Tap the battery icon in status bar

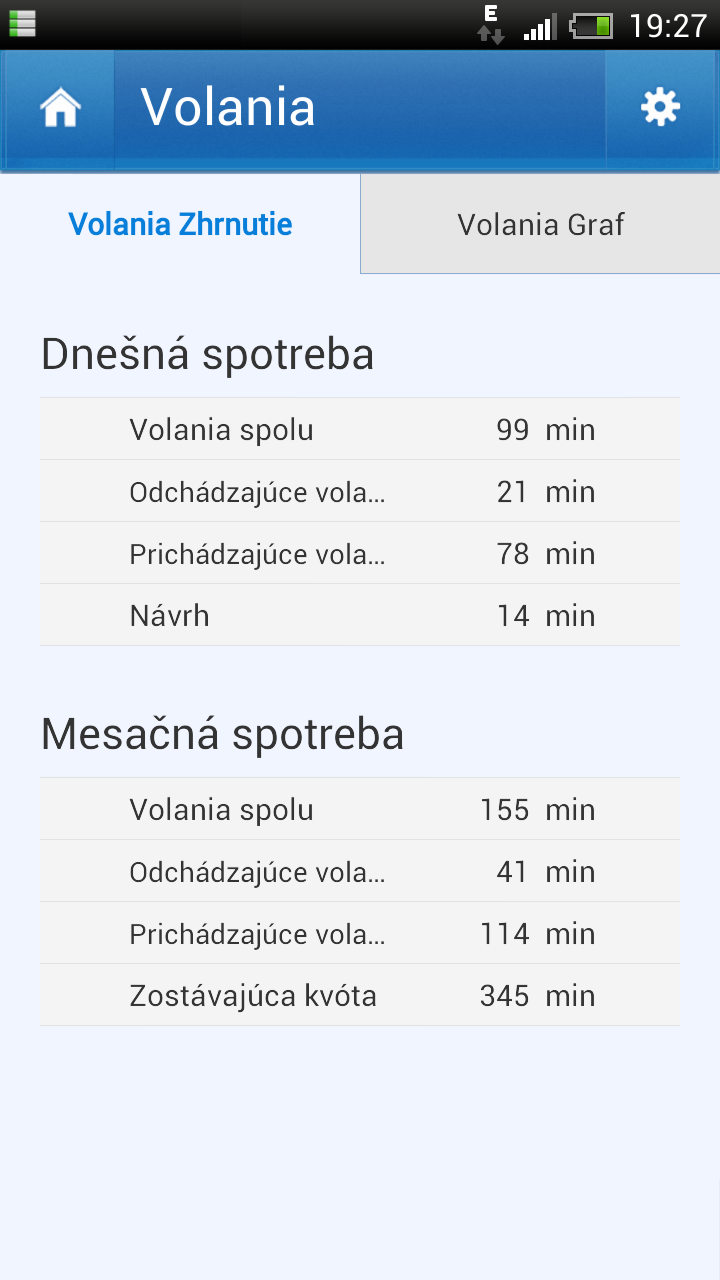click(x=591, y=26)
